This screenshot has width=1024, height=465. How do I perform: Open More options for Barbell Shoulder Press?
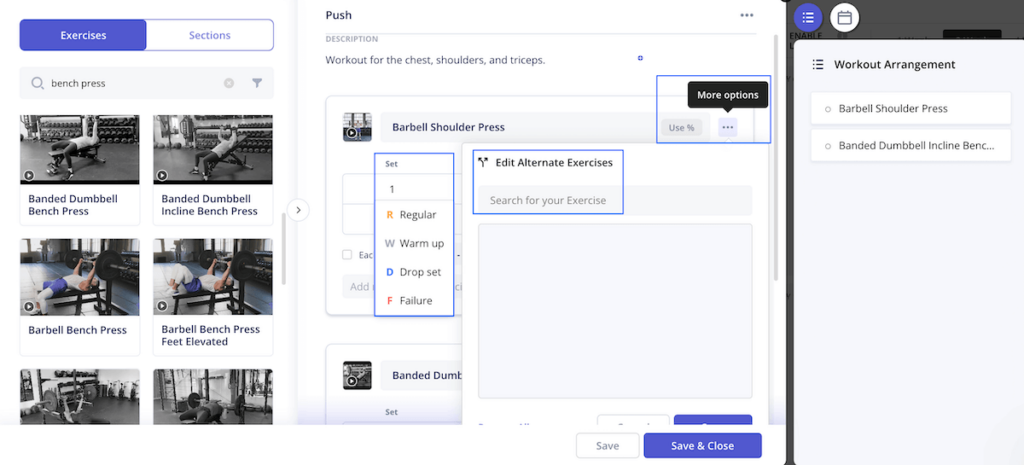[x=728, y=127]
